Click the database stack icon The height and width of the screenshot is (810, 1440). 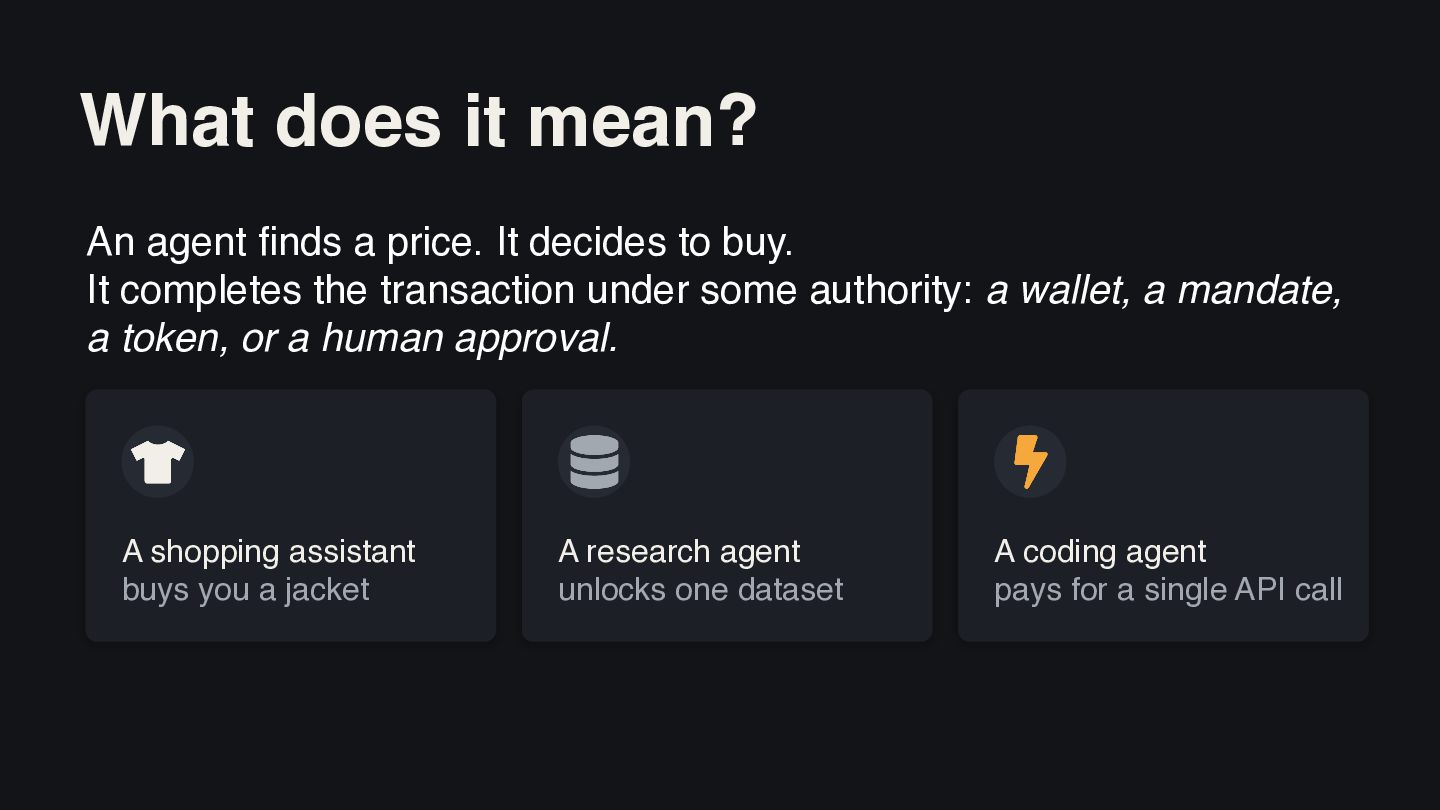(594, 462)
